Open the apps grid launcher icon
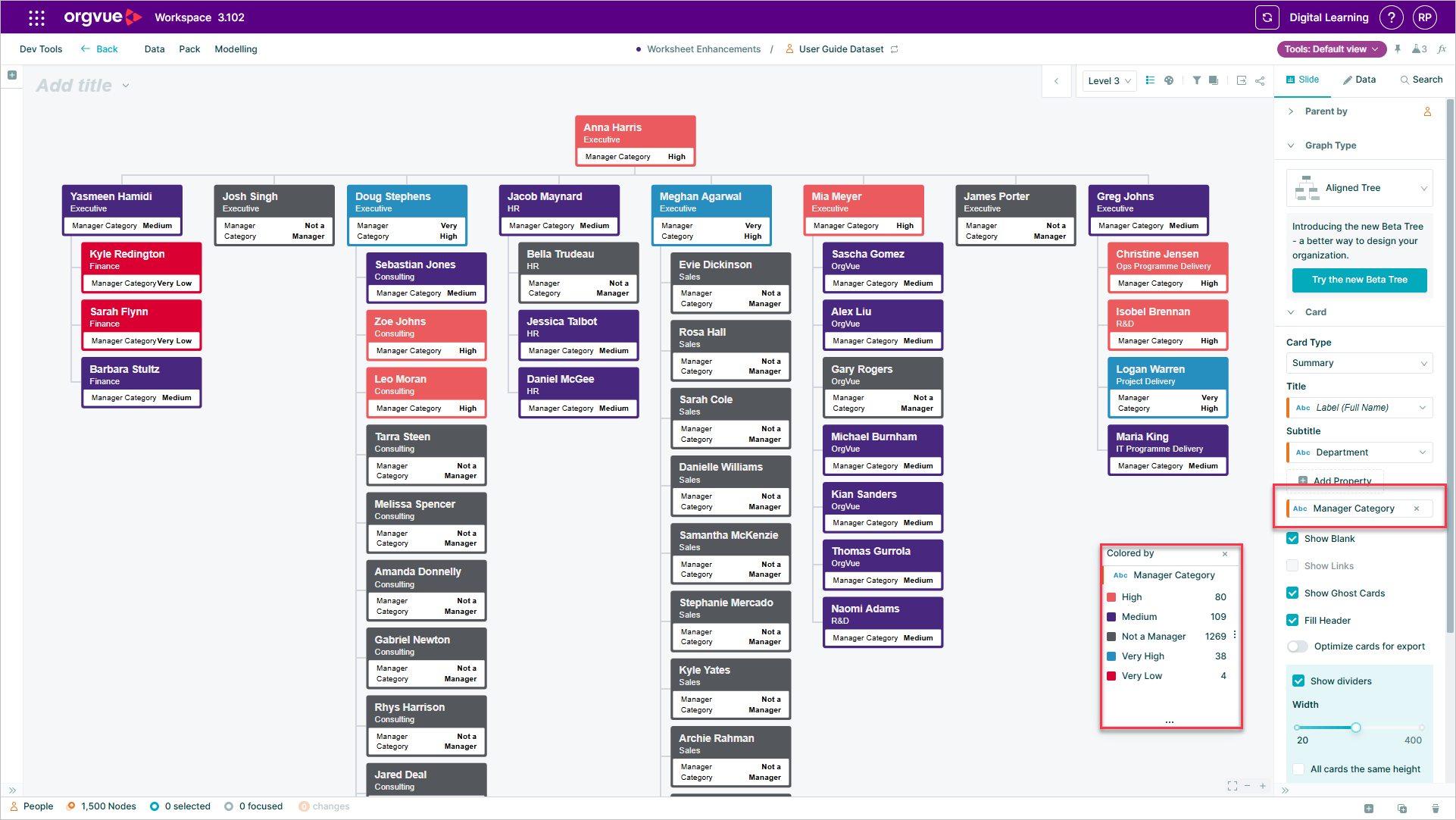Viewport: 1456px width, 820px height. tap(36, 17)
